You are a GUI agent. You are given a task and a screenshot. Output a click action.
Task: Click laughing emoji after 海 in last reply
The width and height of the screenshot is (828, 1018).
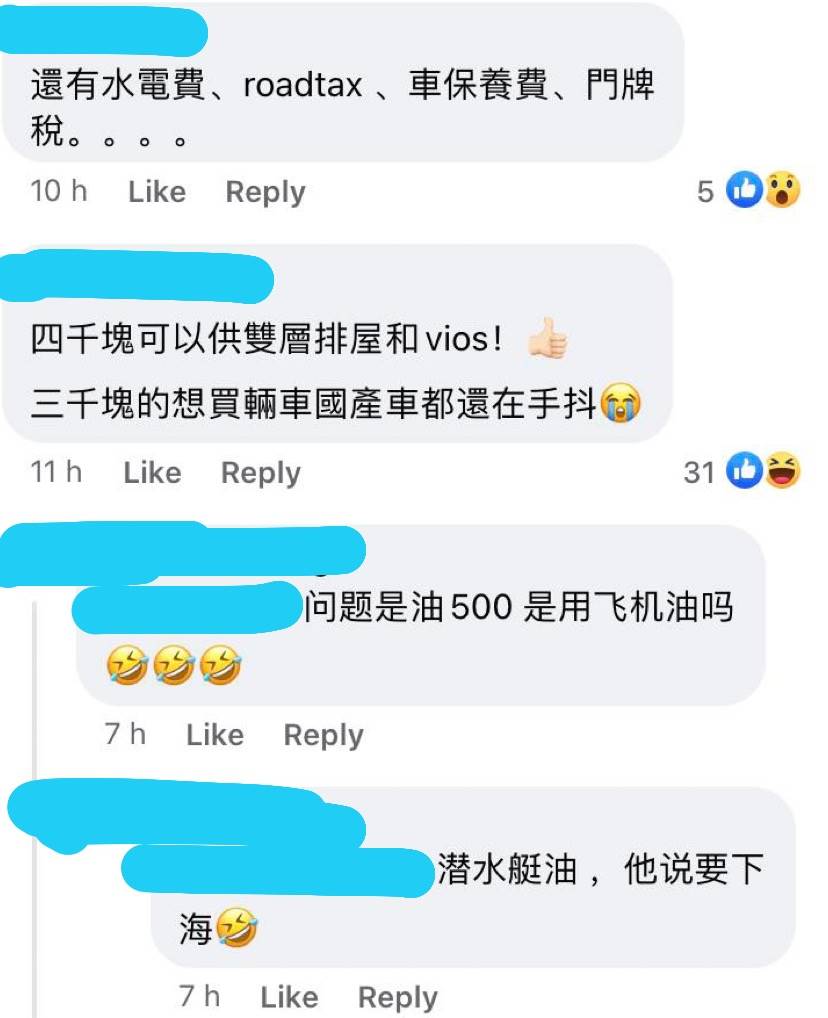pos(236,927)
